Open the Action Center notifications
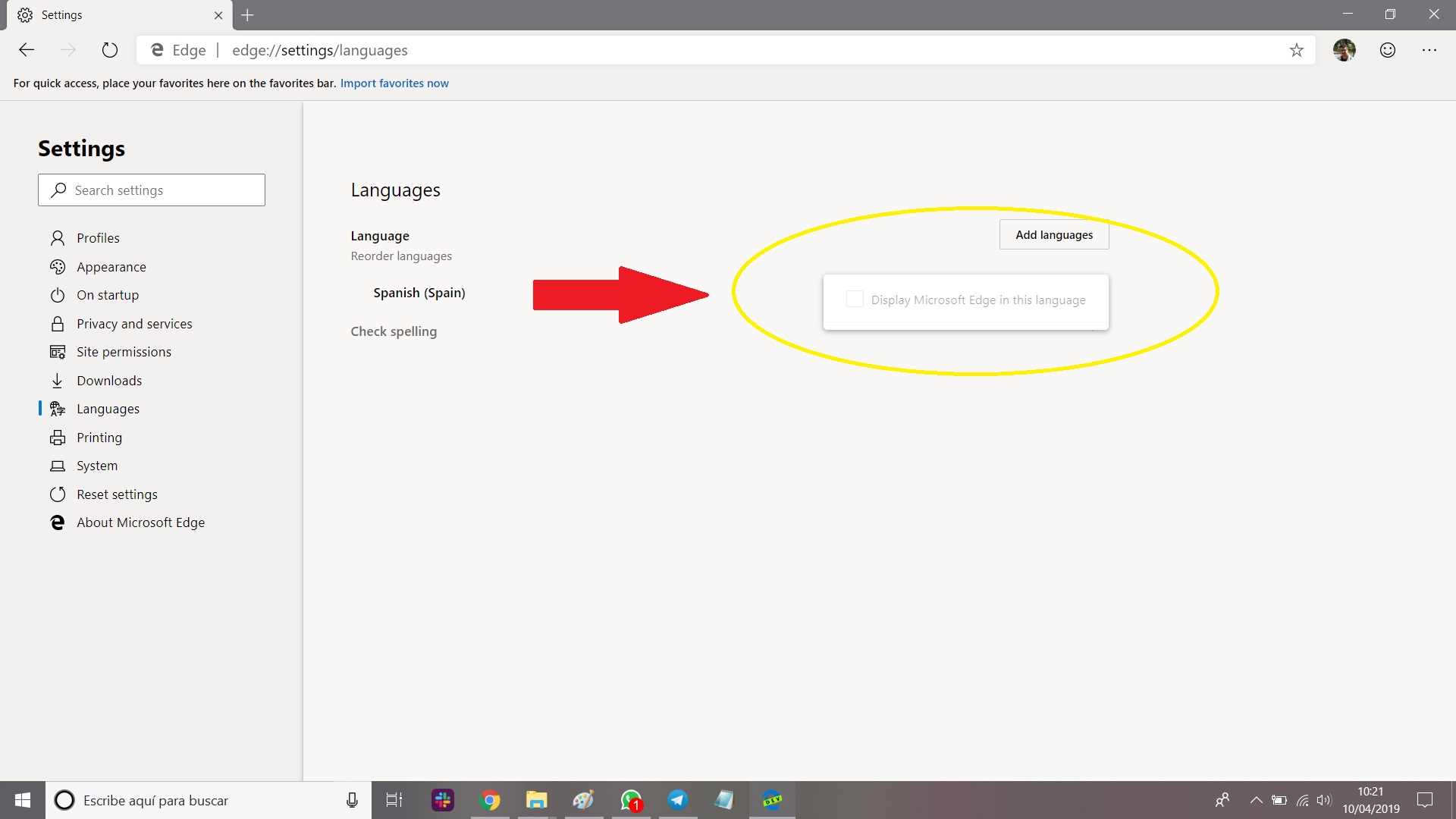 coord(1425,800)
